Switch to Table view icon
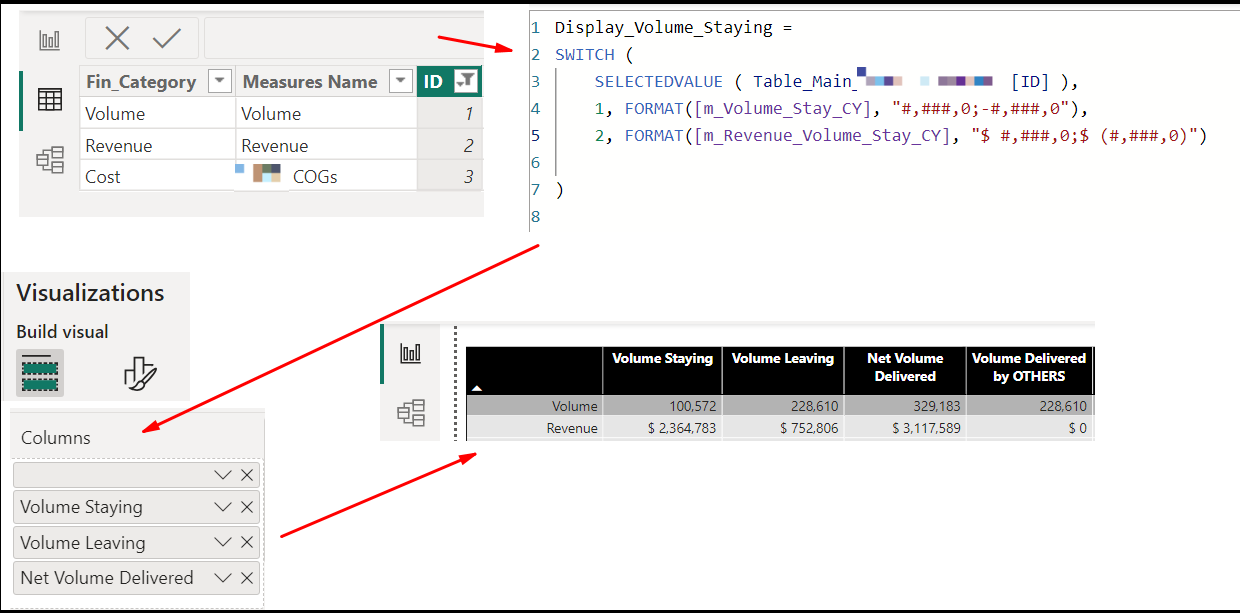Viewport: 1240px width, 613px height. pyautogui.click(x=50, y=99)
